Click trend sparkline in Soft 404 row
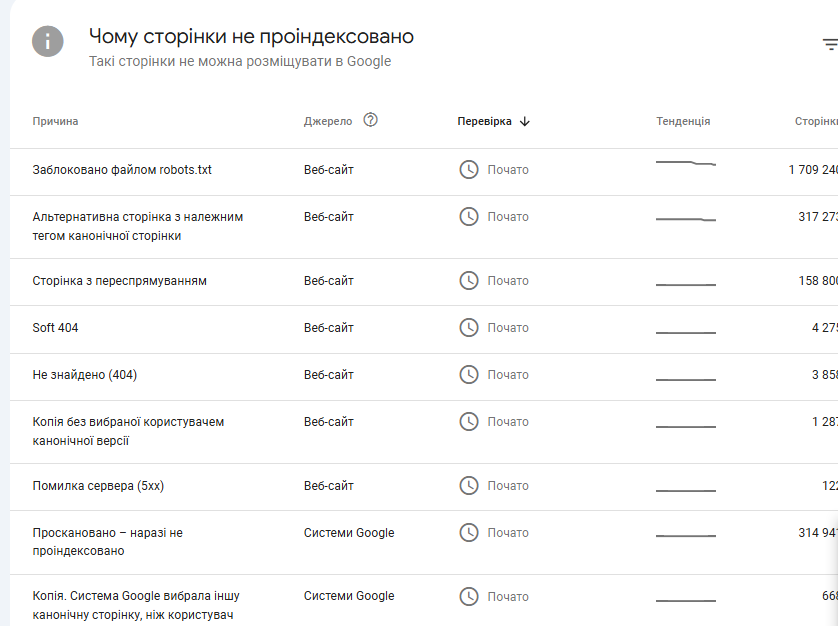Viewport: 838px width, 626px height. pyautogui.click(x=685, y=331)
